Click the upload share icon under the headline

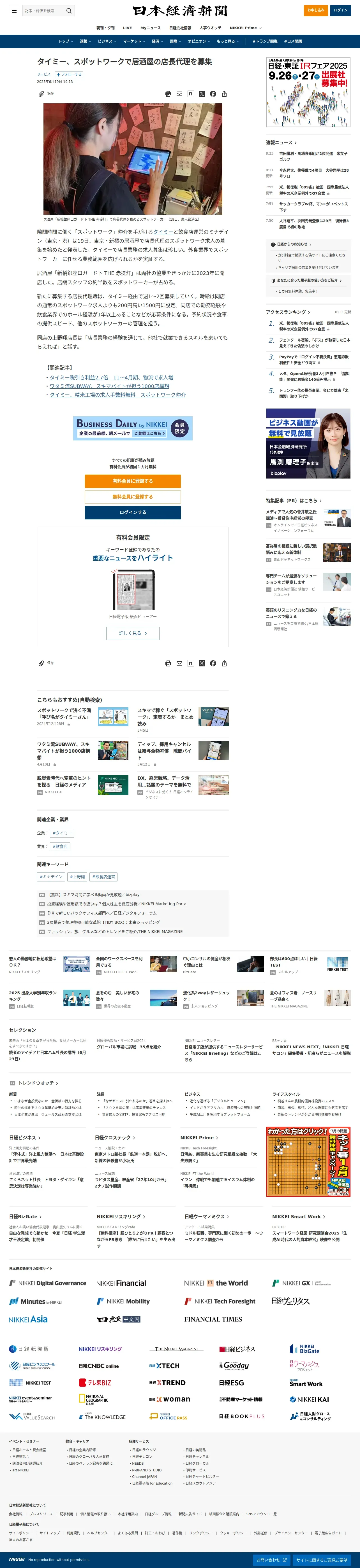tap(224, 94)
